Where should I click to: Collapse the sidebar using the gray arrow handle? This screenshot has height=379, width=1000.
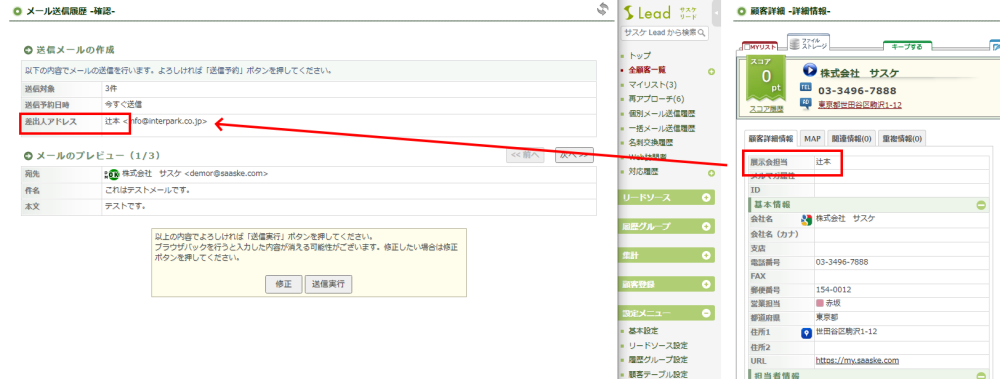pos(716,13)
